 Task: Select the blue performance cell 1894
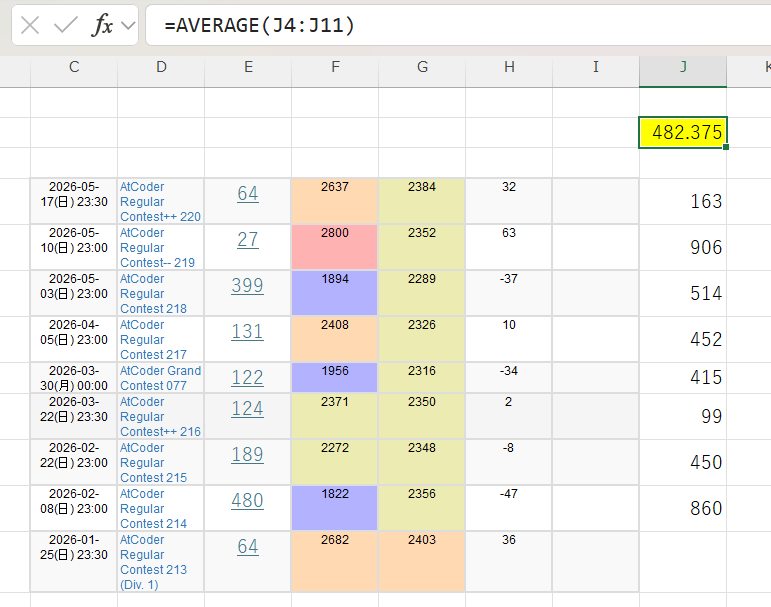(335, 293)
